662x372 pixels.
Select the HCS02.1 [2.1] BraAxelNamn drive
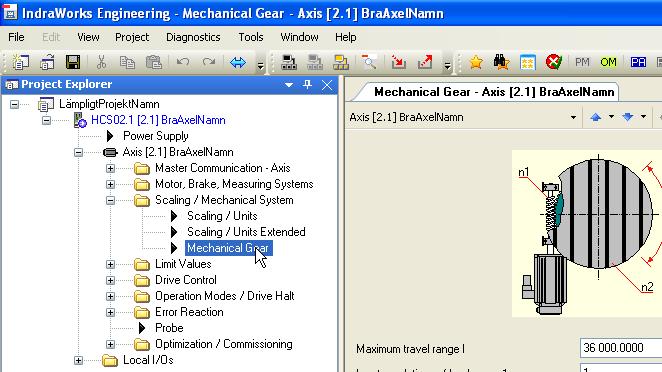coord(158,120)
